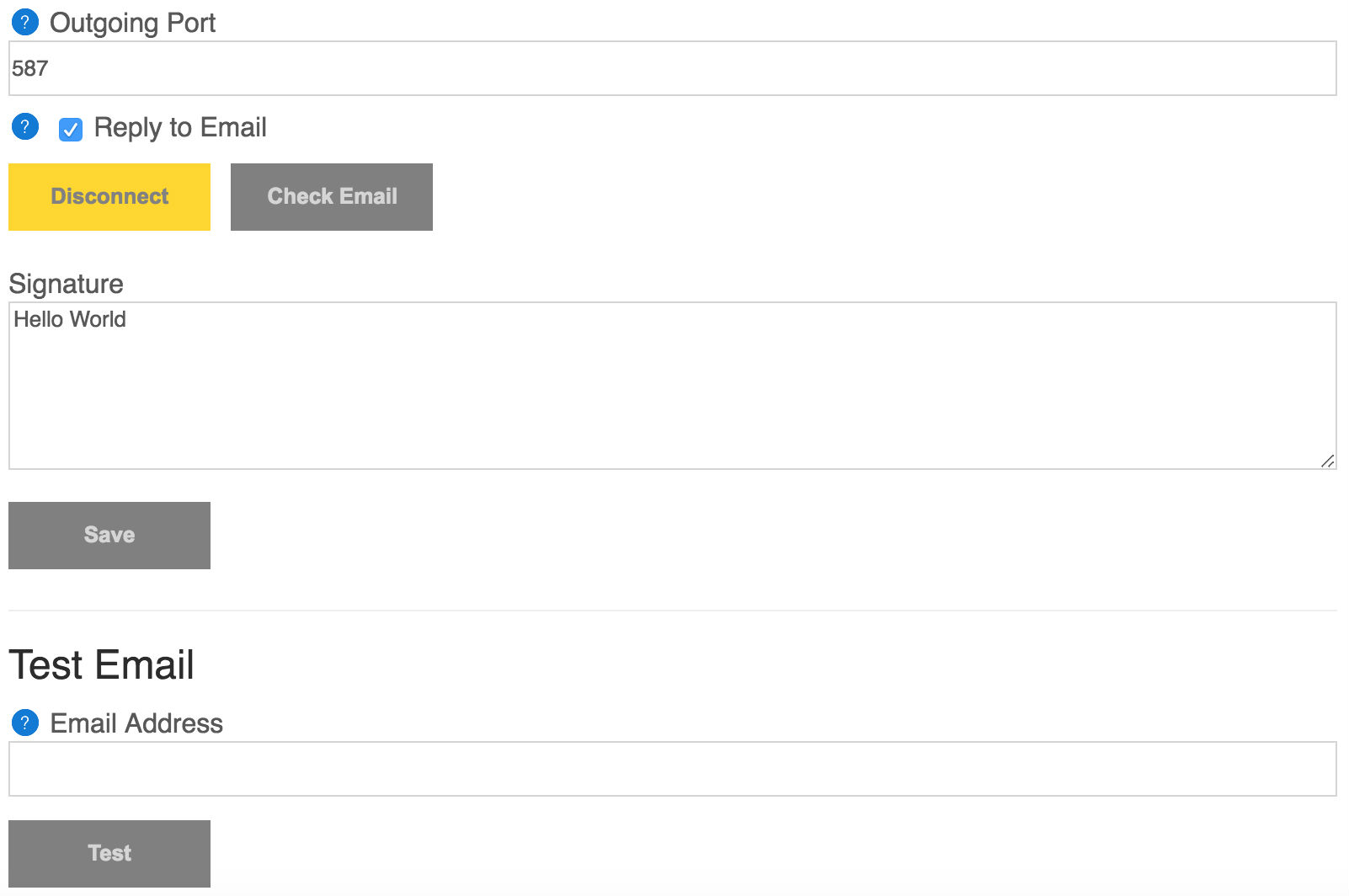The height and width of the screenshot is (896, 1349).
Task: Click the Reply to Email label text
Action: tap(180, 127)
